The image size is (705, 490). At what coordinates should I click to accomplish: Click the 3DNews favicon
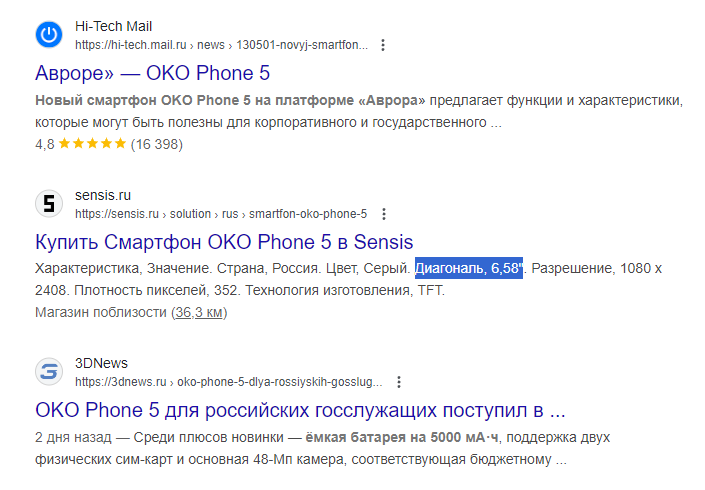[x=49, y=371]
